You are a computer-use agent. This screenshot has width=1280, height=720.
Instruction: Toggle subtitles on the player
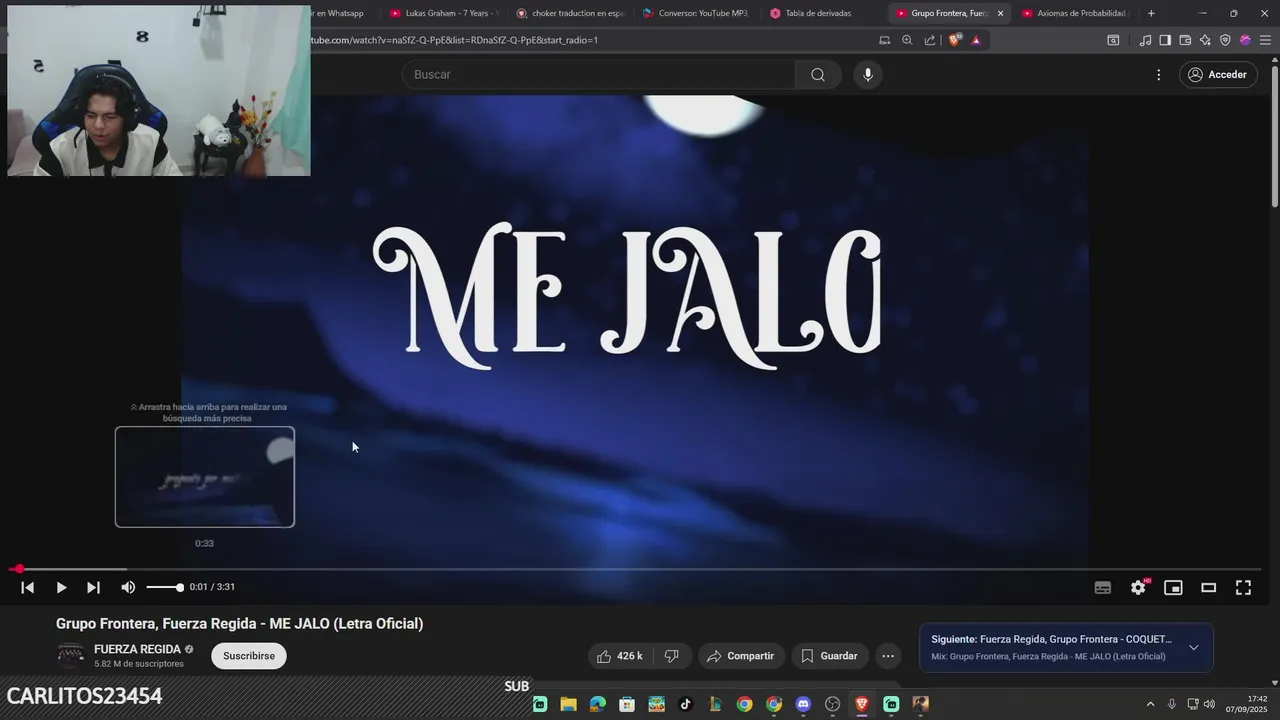(x=1103, y=588)
